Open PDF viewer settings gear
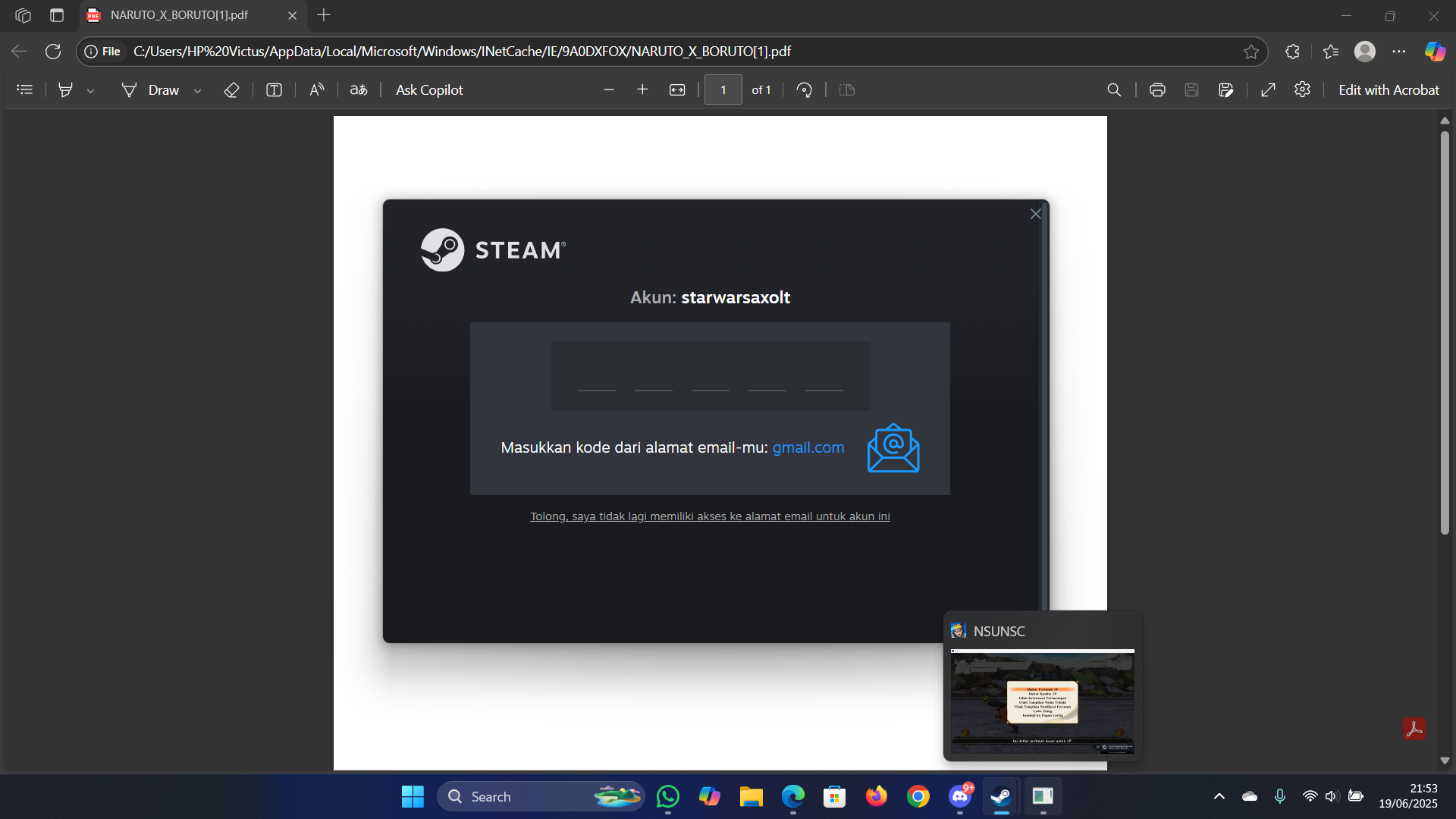This screenshot has height=819, width=1456. pos(1302,89)
